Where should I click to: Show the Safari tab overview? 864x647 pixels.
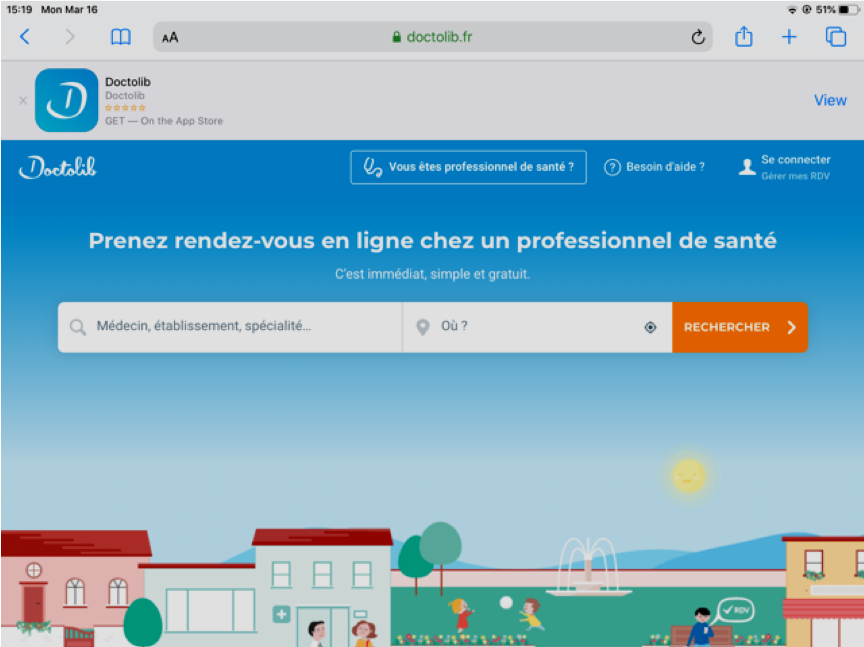[835, 37]
